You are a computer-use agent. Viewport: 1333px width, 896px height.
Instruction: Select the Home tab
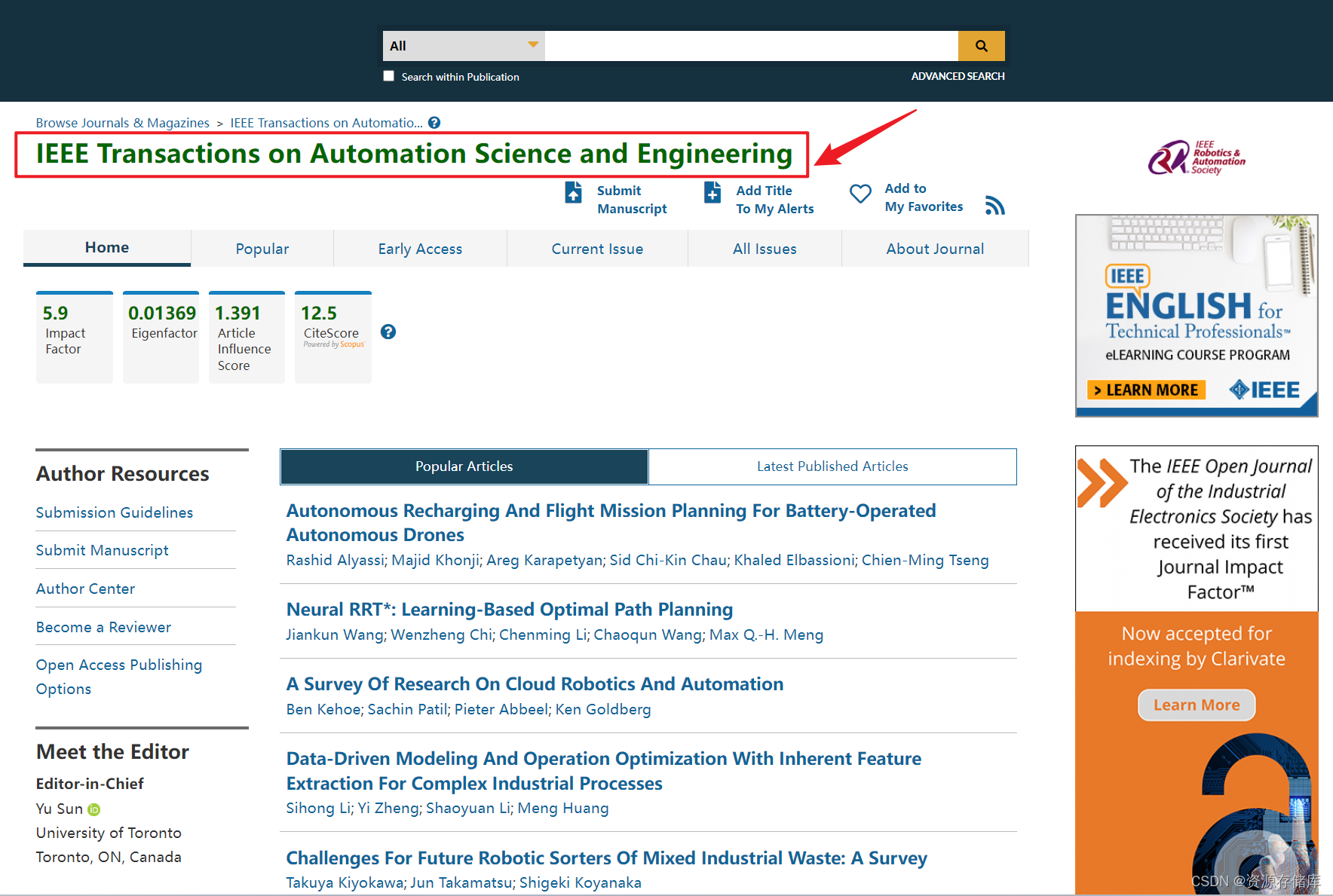pyautogui.click(x=107, y=248)
